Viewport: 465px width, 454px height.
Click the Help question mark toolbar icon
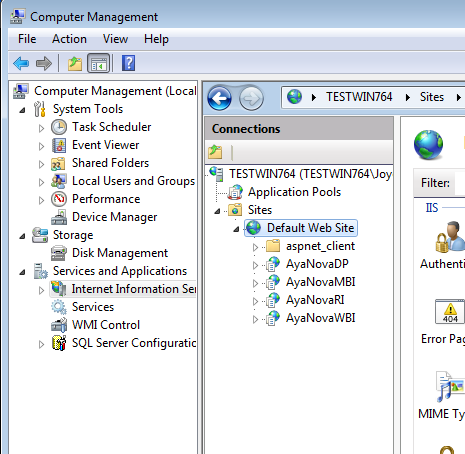pos(128,63)
